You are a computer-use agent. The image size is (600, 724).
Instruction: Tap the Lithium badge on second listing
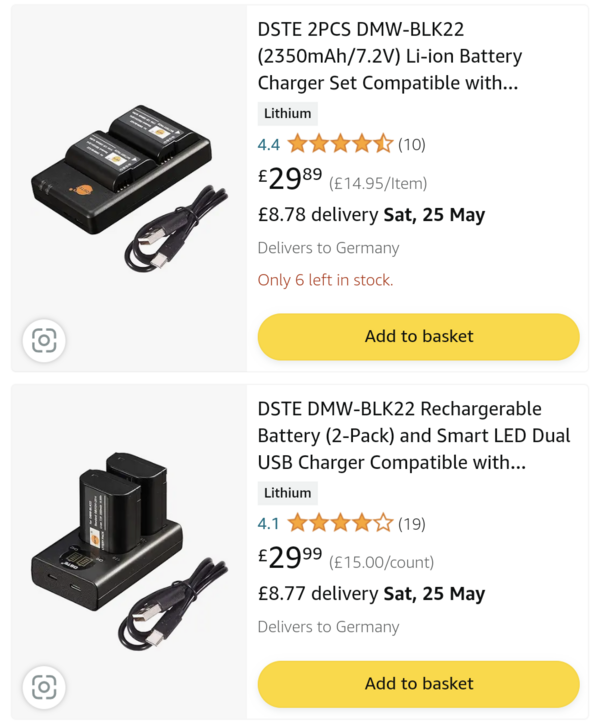[x=287, y=493]
